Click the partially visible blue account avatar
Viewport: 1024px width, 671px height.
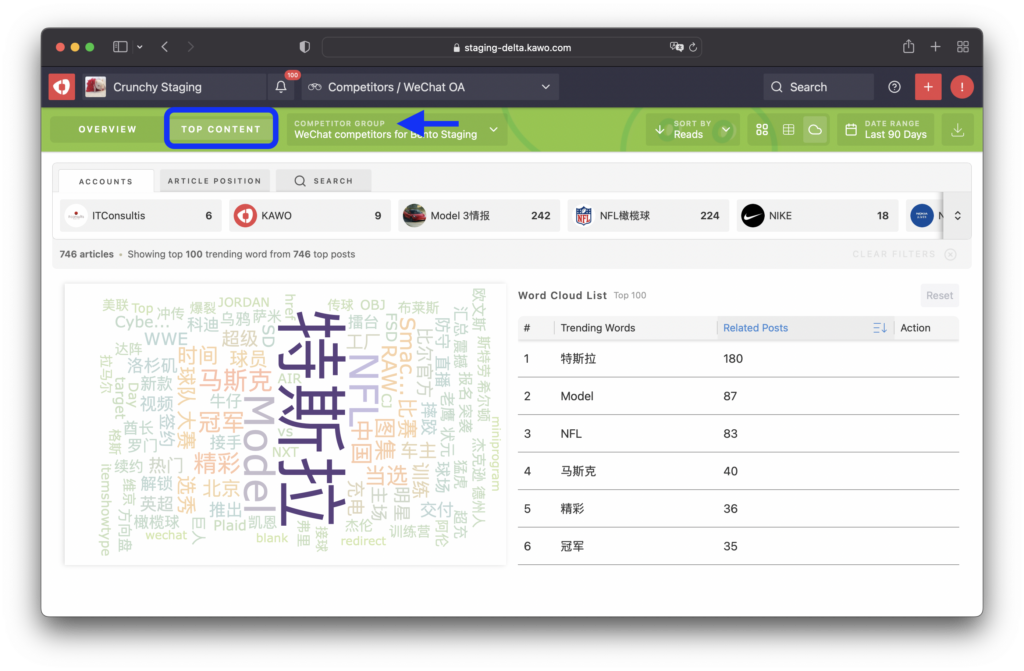pos(921,216)
